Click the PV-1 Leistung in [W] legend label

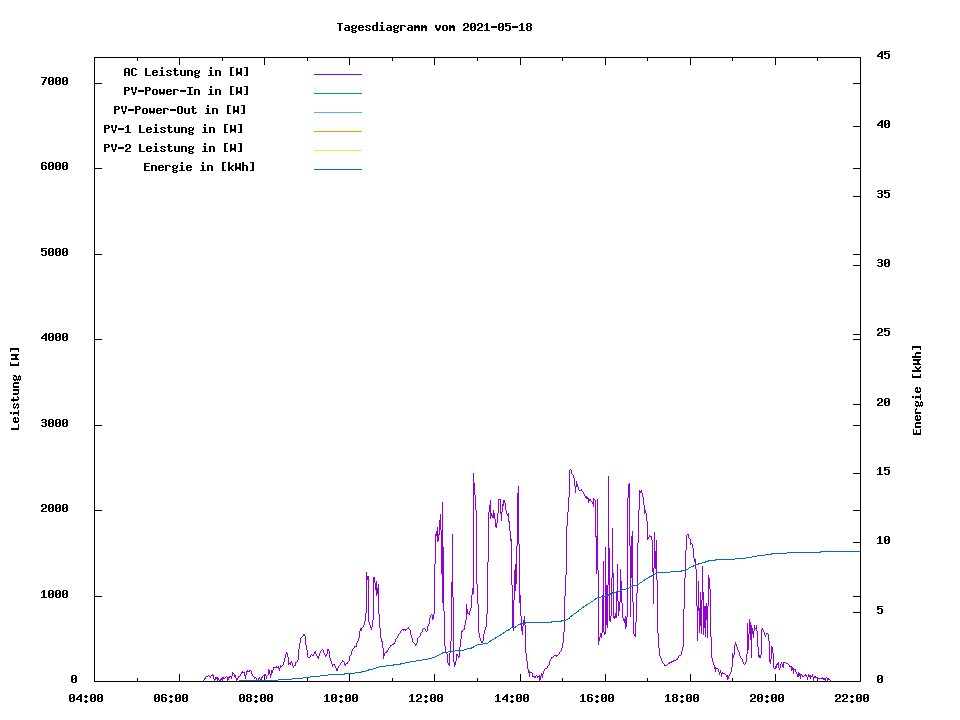[173, 129]
